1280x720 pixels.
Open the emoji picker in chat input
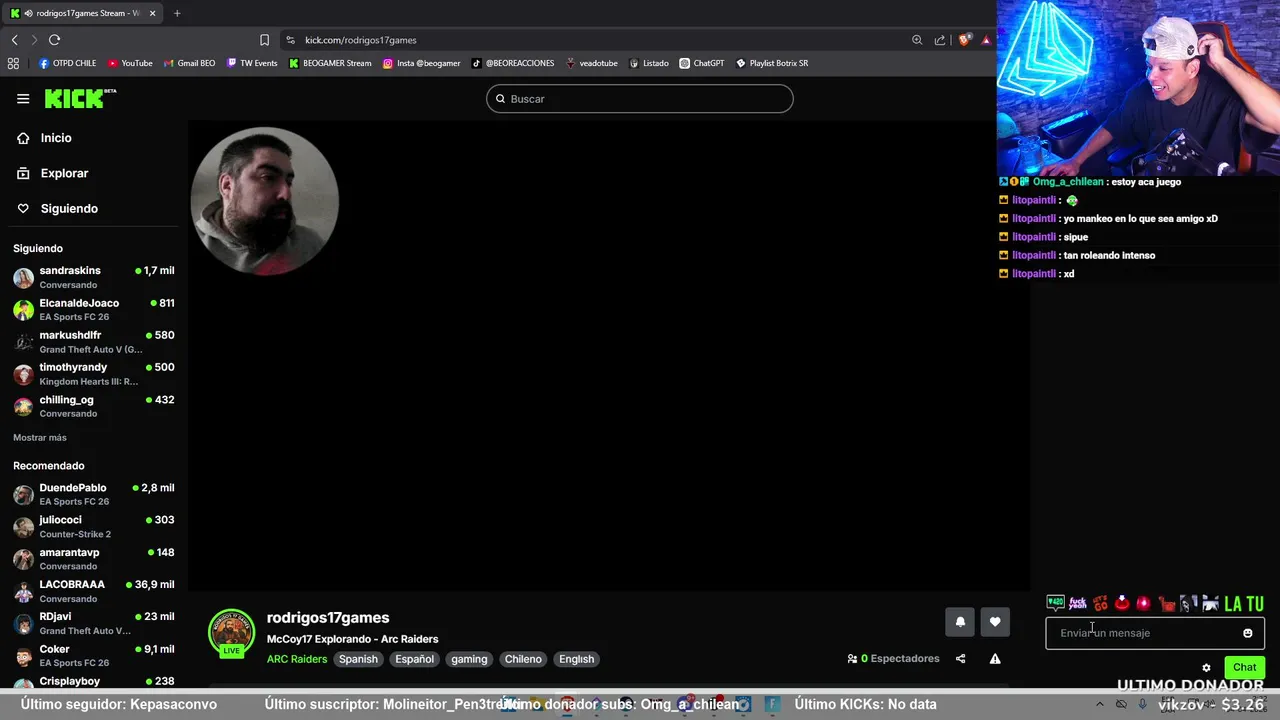(1248, 633)
